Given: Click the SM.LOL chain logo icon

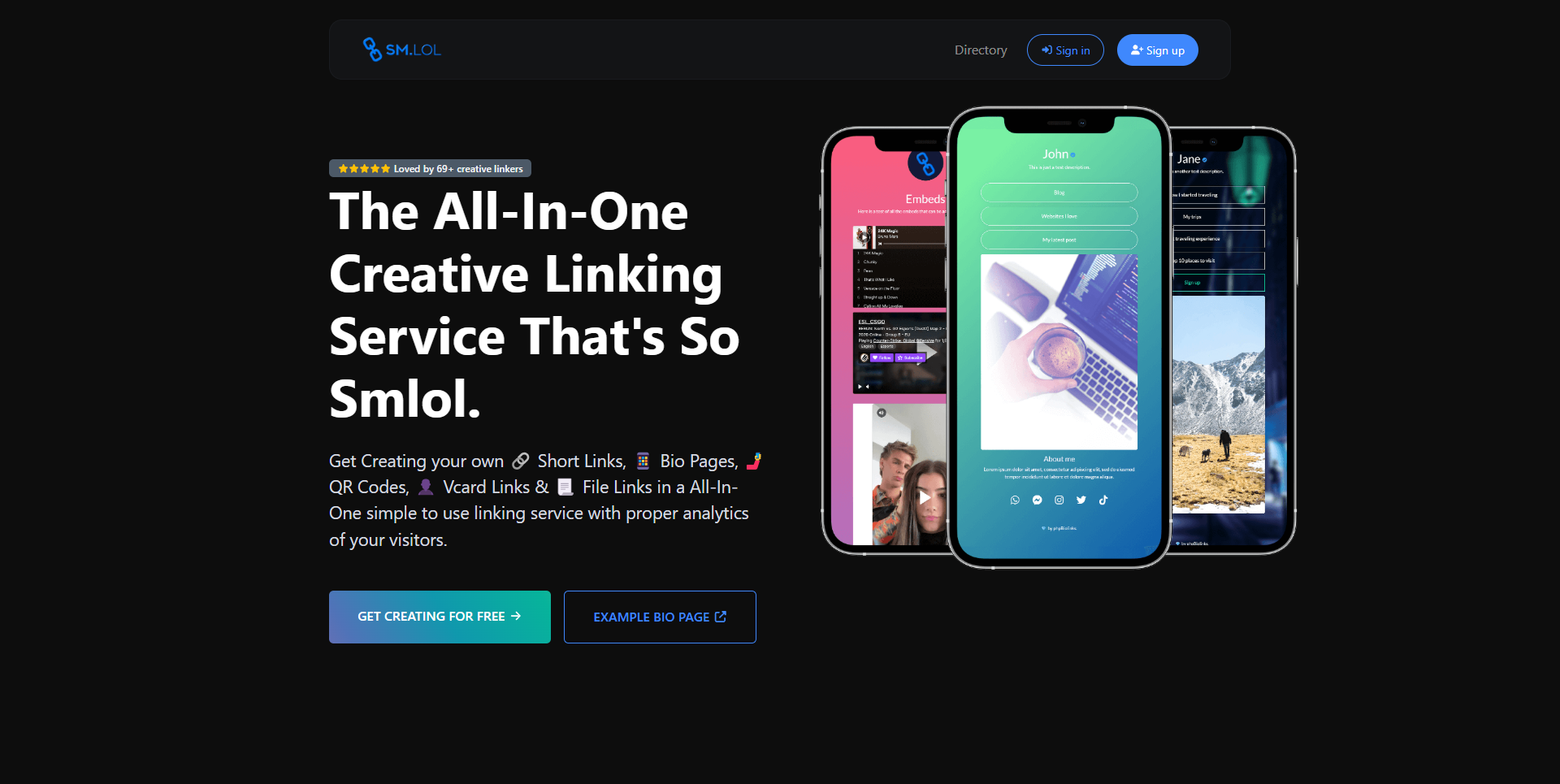Looking at the screenshot, I should 372,50.
